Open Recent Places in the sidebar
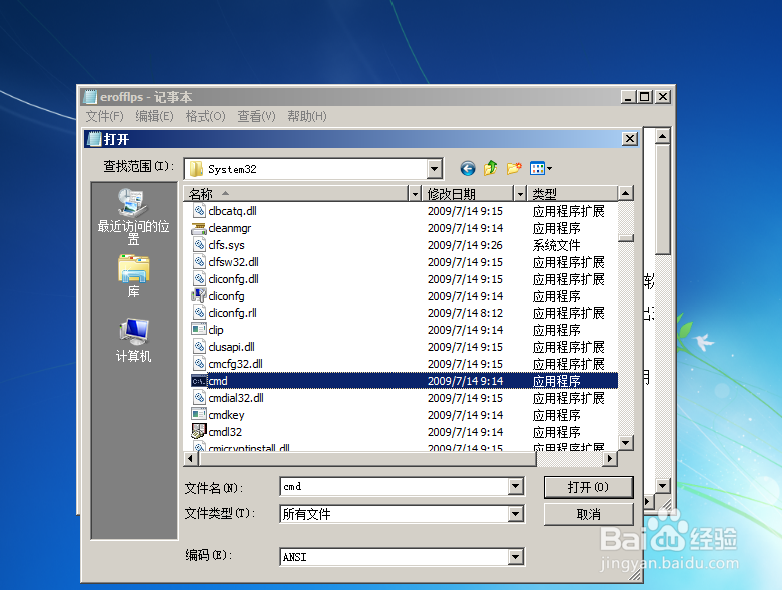Image resolution: width=782 pixels, height=590 pixels. click(x=133, y=217)
